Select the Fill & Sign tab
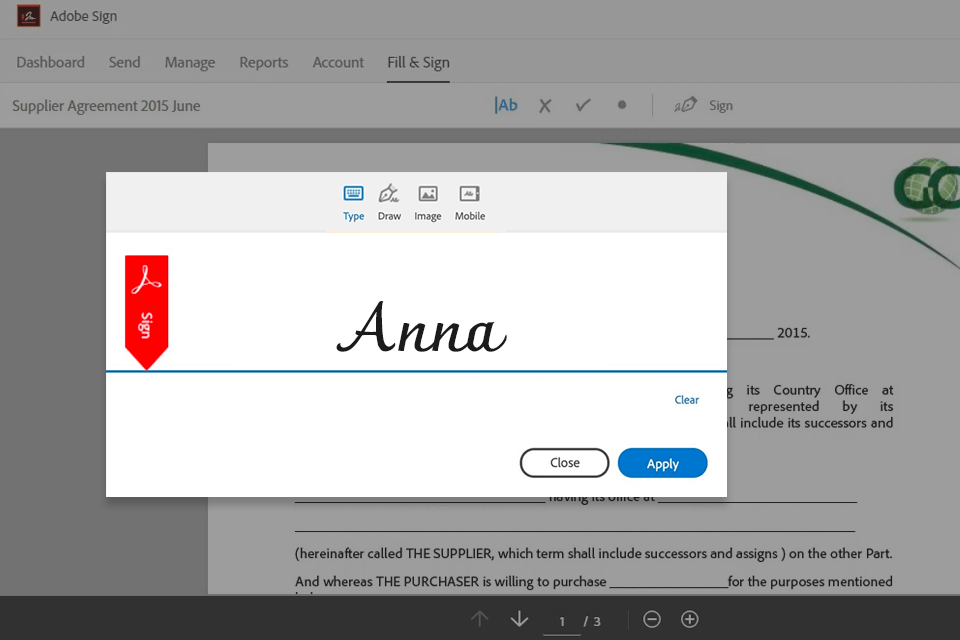Screen dimensions: 960x640 tap(418, 62)
